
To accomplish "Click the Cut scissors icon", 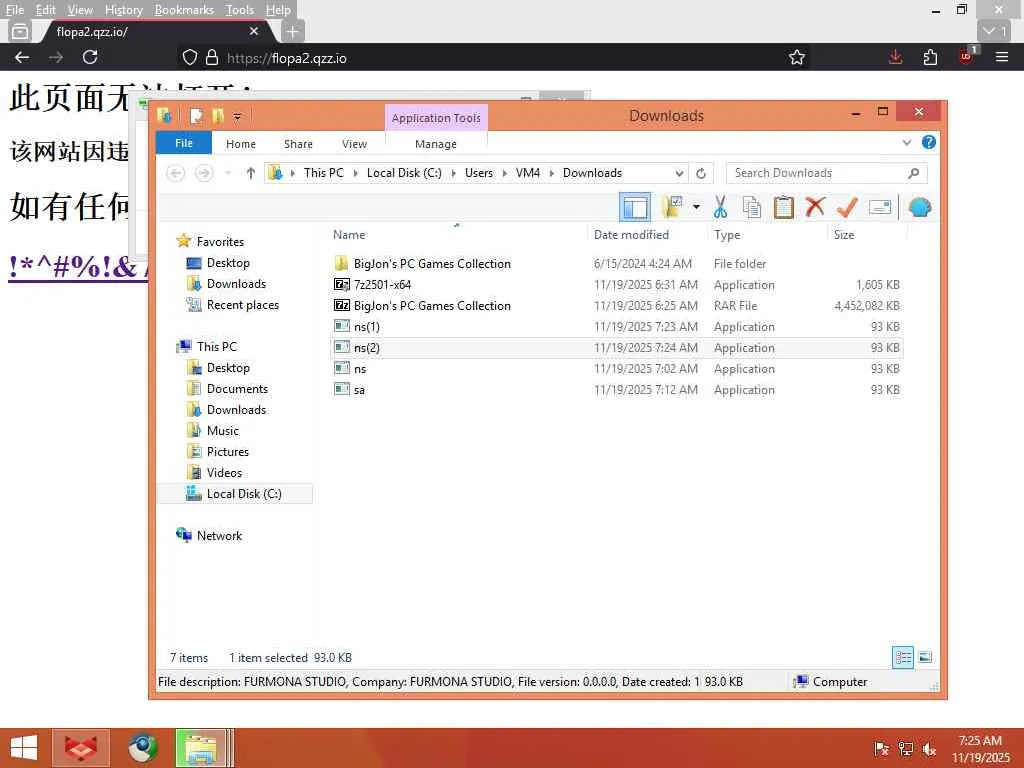I will point(720,208).
